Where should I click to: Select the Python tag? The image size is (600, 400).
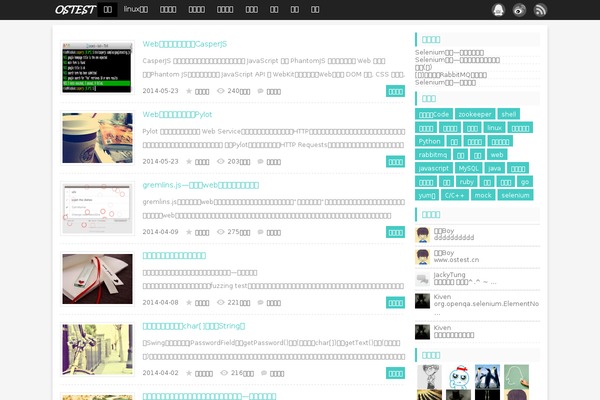pos(429,141)
